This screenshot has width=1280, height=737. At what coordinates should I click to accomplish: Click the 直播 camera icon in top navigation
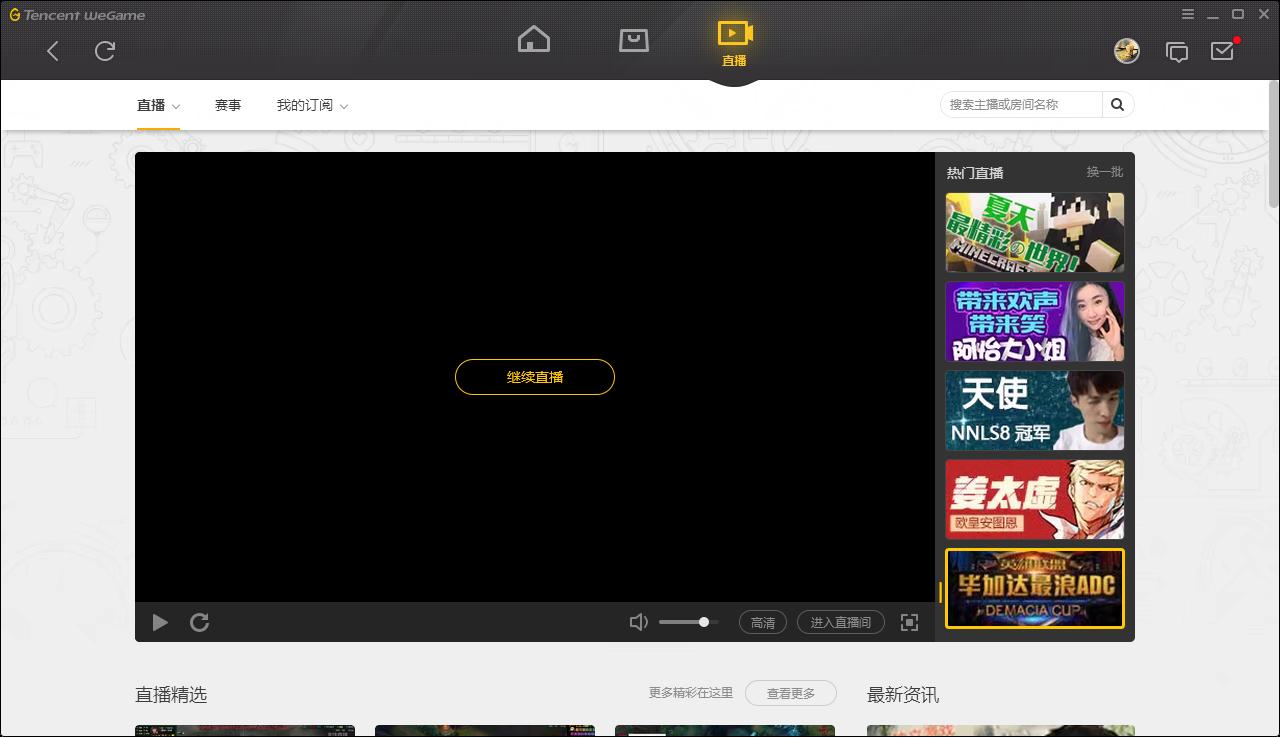tap(735, 33)
